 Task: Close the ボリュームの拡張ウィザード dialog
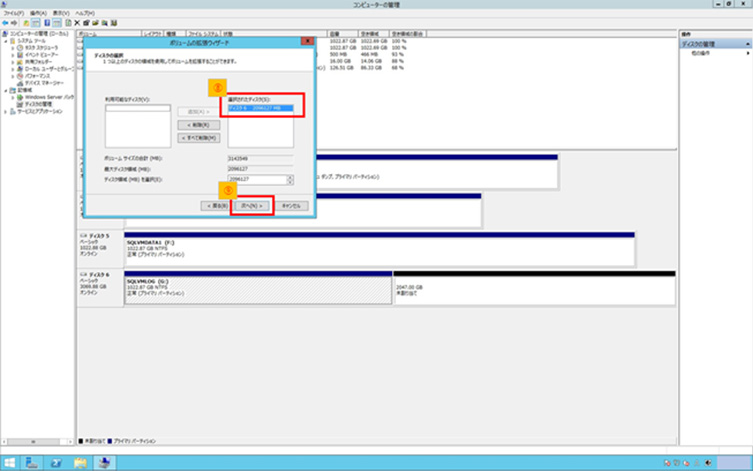coord(307,42)
